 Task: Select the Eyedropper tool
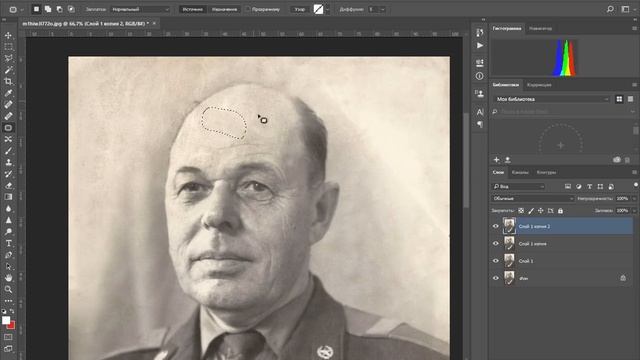[x=8, y=93]
